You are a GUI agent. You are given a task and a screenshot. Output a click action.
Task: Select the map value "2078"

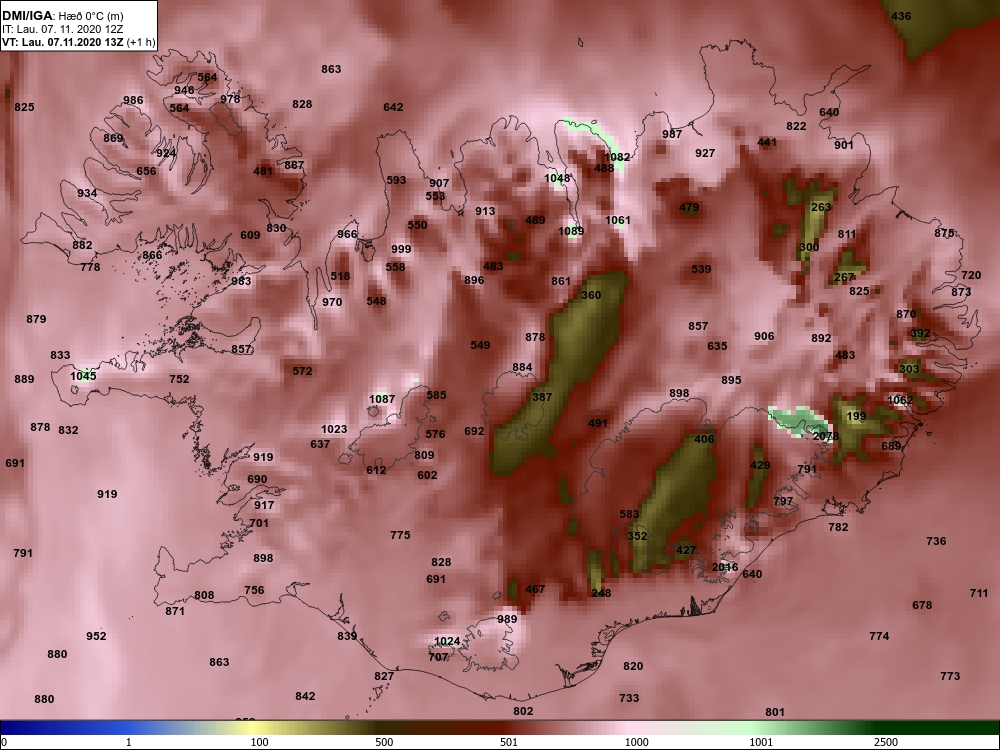tap(826, 437)
